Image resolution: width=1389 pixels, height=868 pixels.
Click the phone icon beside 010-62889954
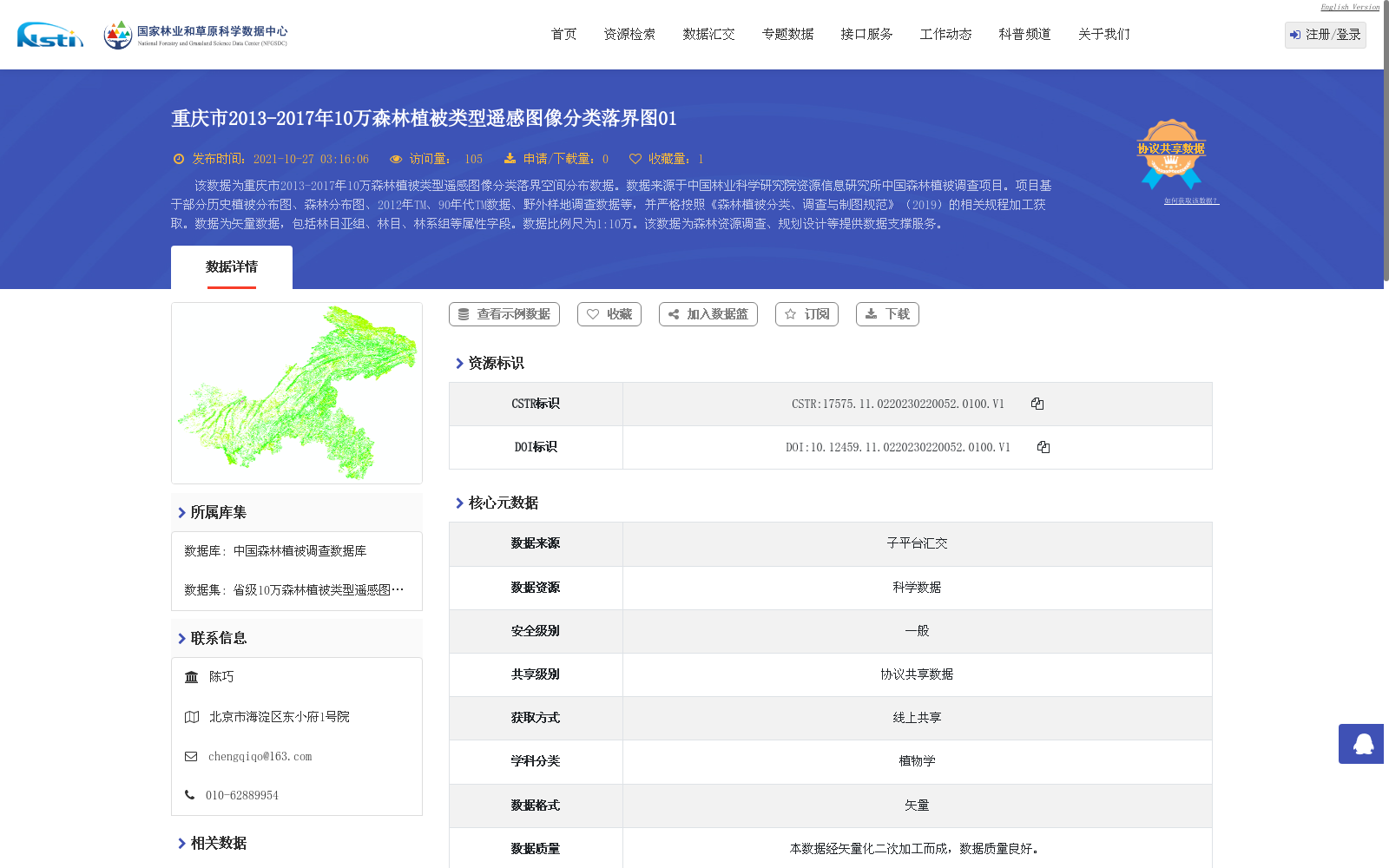189,795
